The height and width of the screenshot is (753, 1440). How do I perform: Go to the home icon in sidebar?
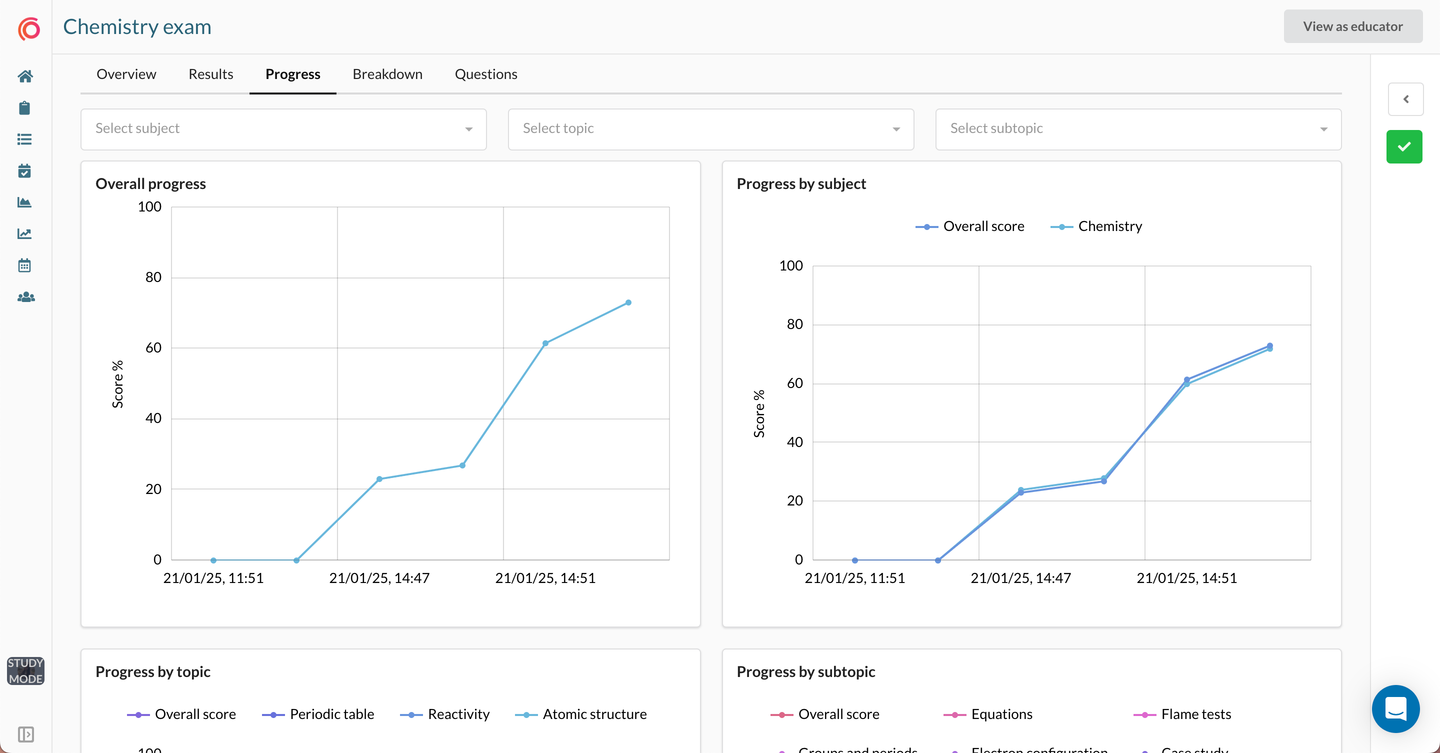[x=25, y=76]
